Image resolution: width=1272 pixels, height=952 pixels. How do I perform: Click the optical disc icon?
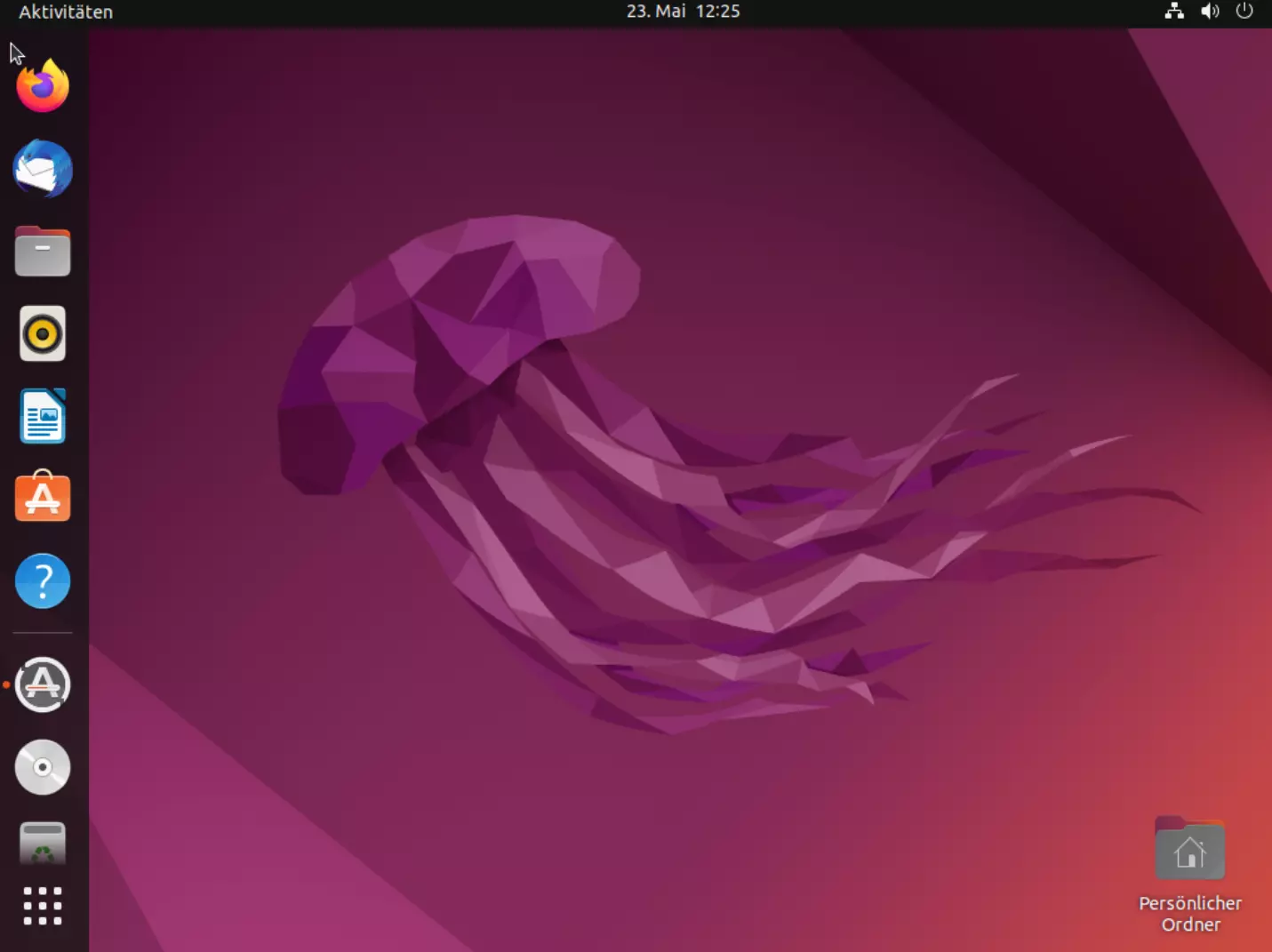43,767
